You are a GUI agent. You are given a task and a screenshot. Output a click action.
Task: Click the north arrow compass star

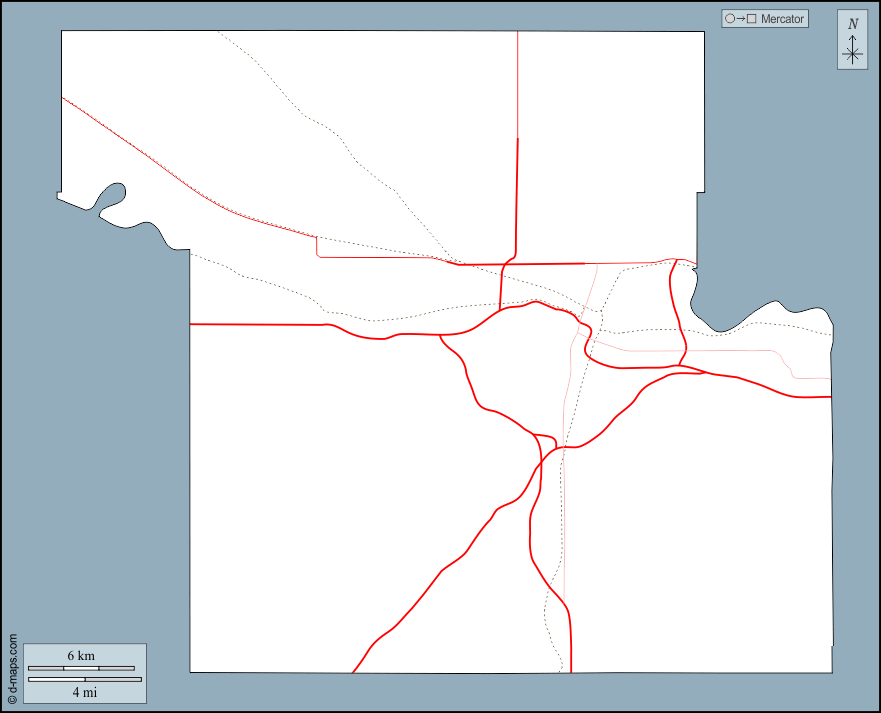(852, 54)
